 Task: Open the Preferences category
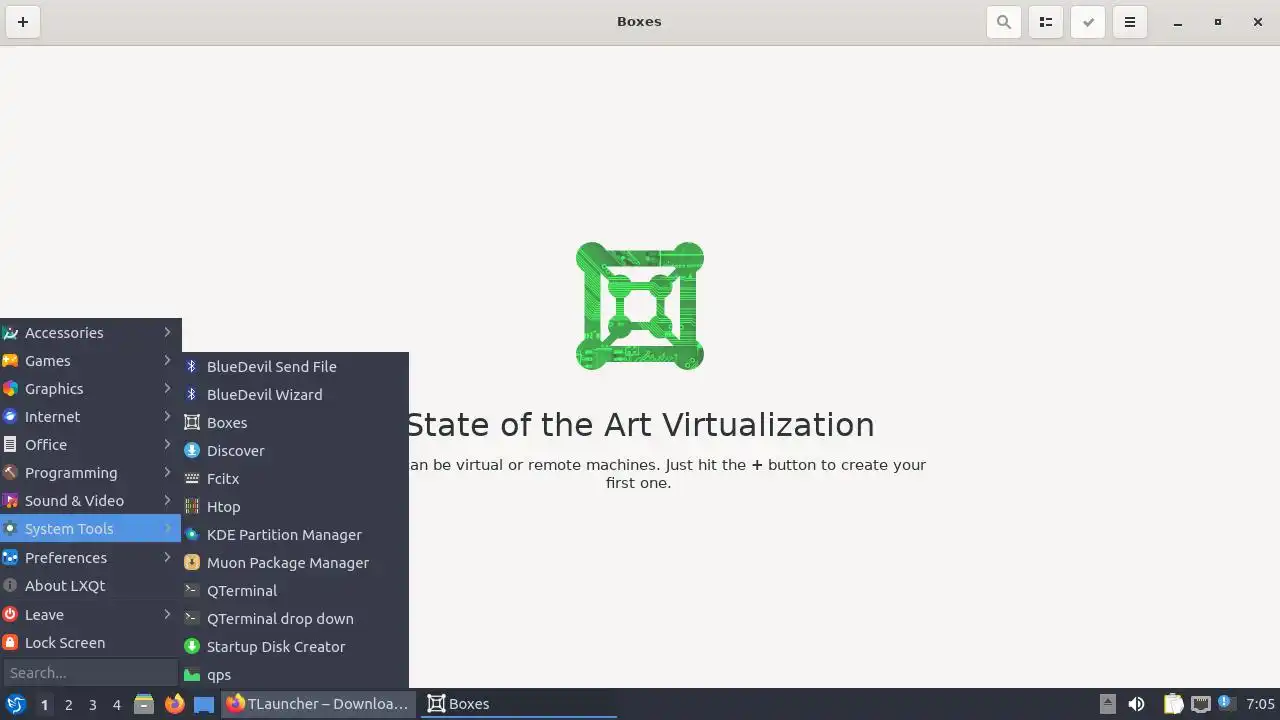[90, 558]
